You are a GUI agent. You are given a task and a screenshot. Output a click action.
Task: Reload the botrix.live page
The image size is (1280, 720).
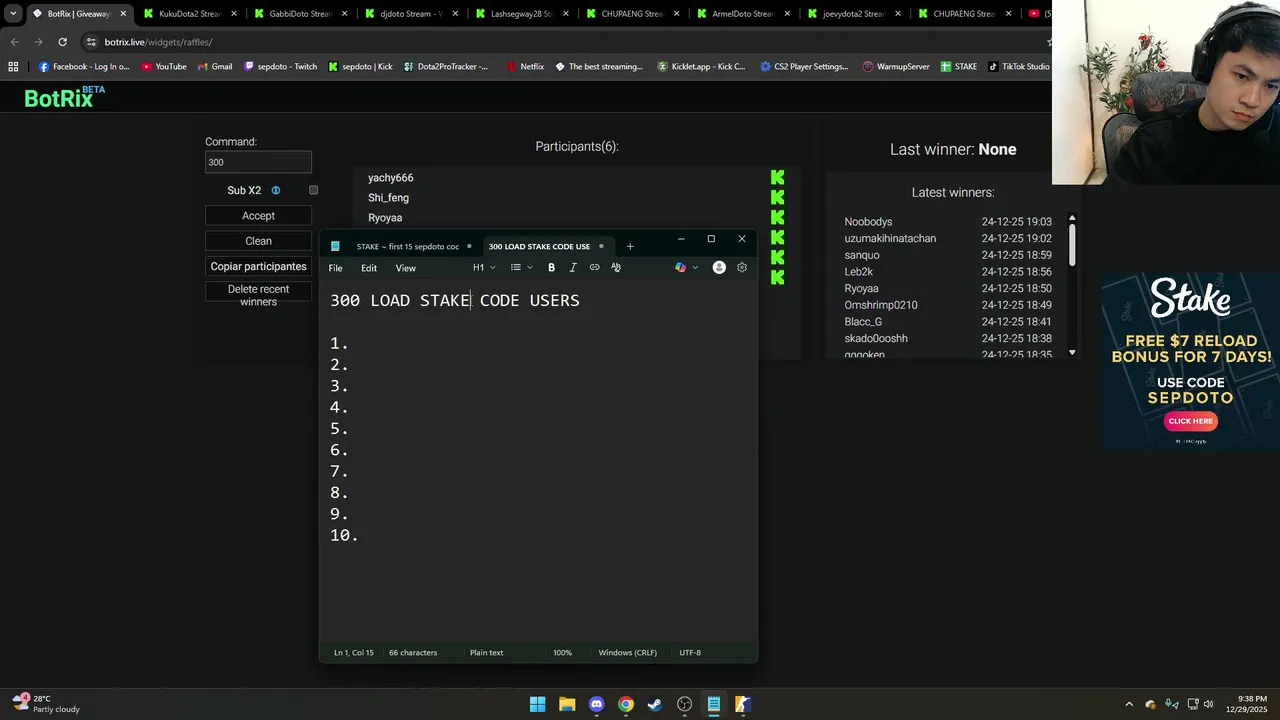pos(62,42)
